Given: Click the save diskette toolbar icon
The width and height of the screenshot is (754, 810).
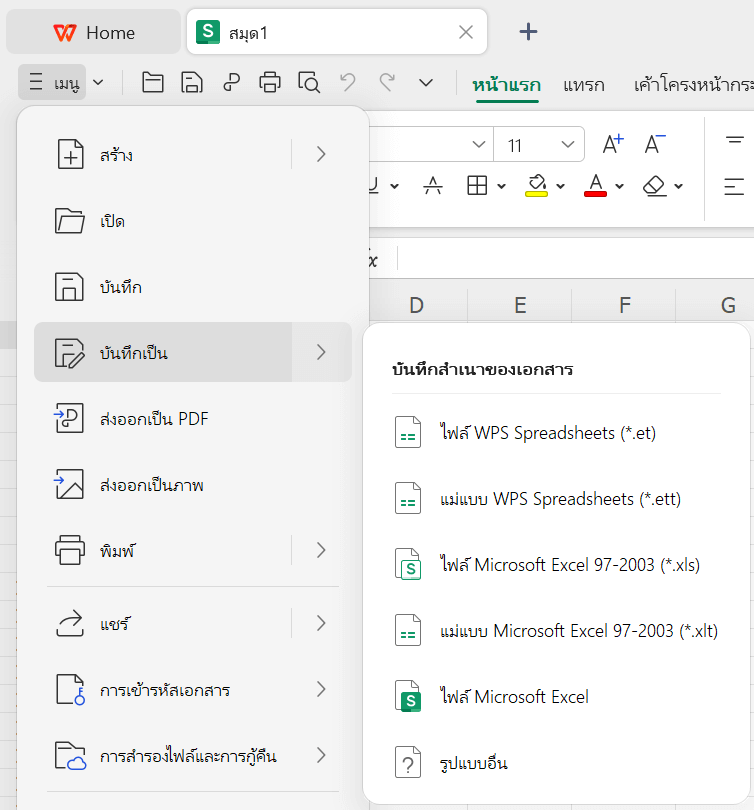Looking at the screenshot, I should pyautogui.click(x=192, y=82).
